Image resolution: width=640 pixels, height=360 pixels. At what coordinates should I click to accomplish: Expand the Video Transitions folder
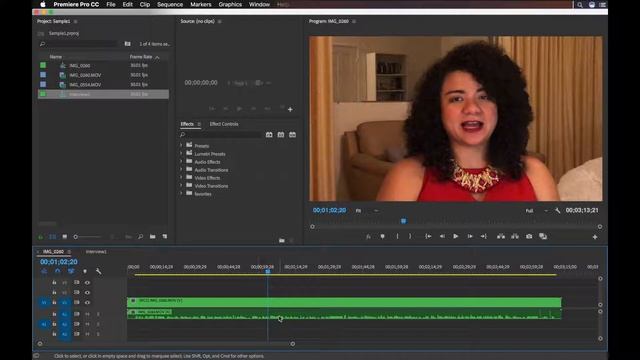[181, 185]
